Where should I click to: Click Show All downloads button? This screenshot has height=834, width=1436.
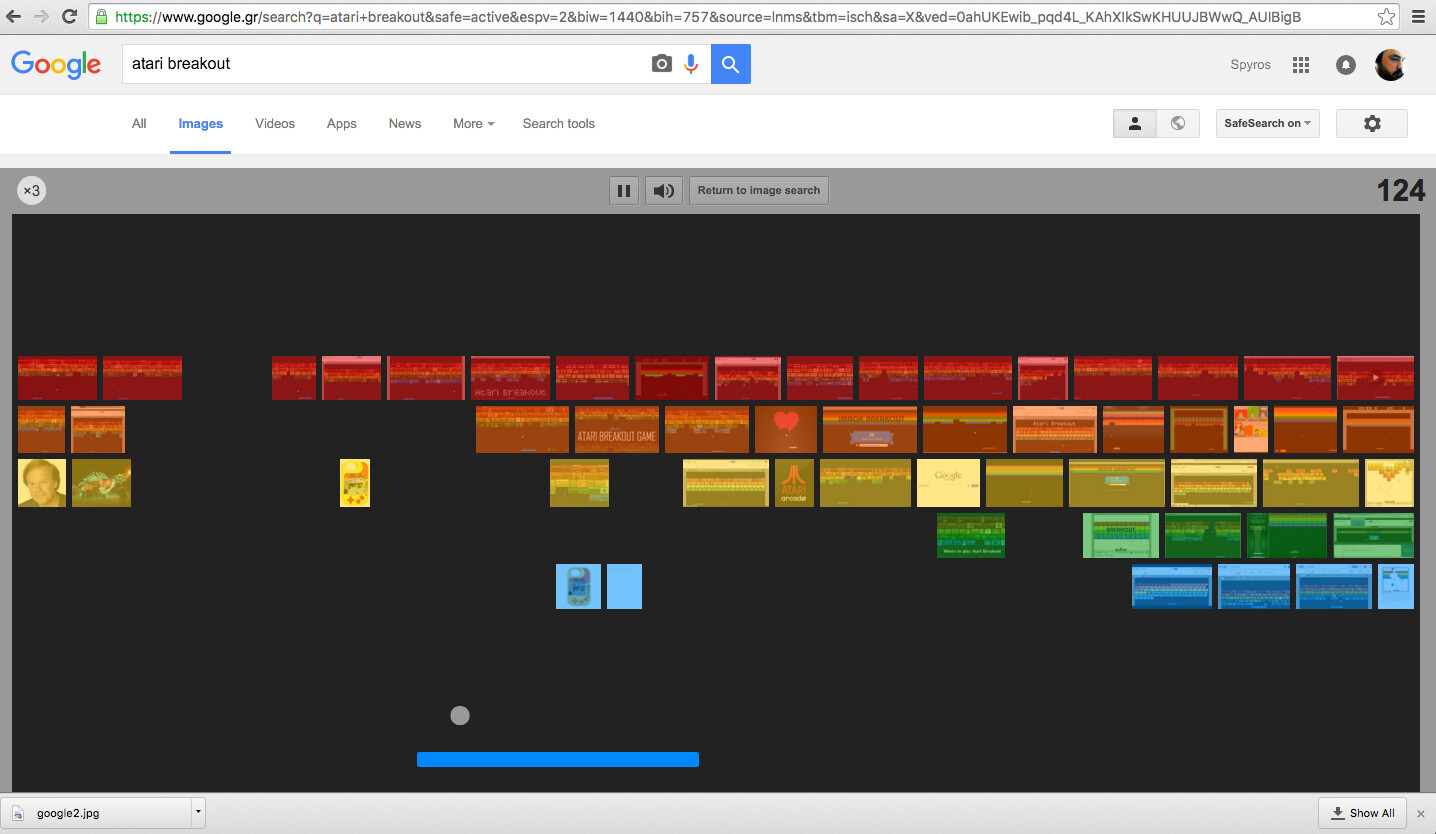[1363, 813]
